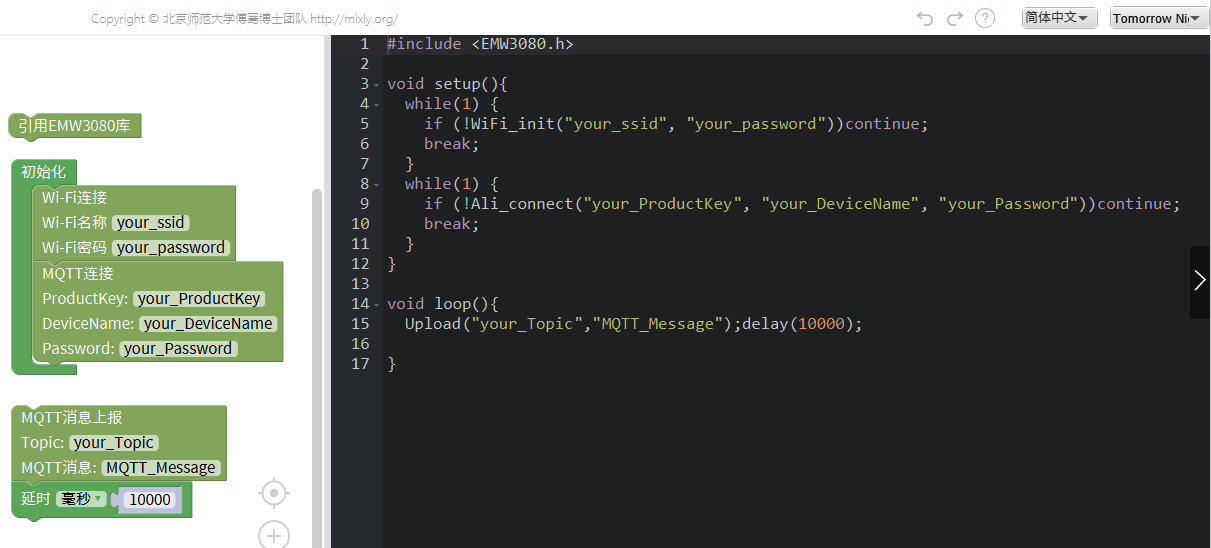
Task: Open the help question mark icon
Action: (985, 18)
